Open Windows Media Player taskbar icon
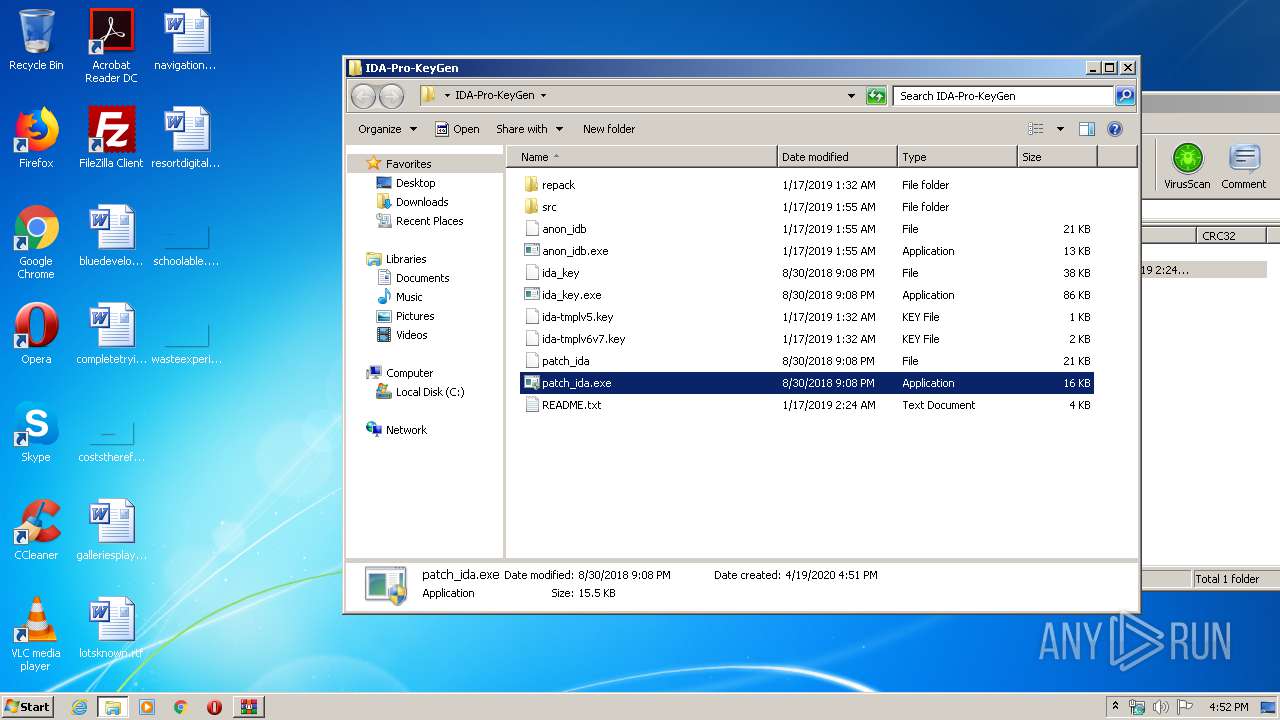This screenshot has width=1280, height=720. (x=147, y=707)
